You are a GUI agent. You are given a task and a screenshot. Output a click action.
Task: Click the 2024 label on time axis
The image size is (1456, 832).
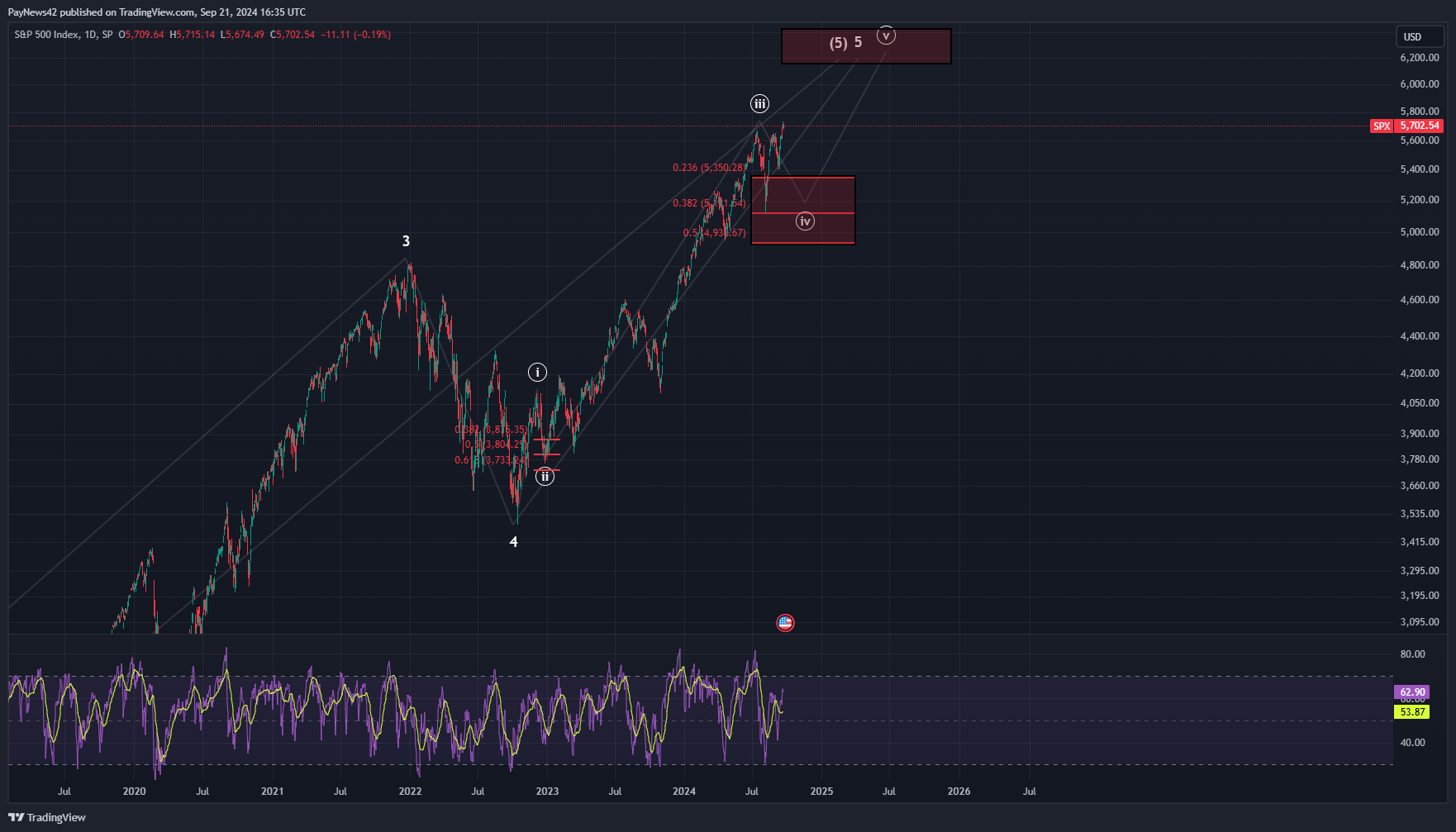coord(684,792)
